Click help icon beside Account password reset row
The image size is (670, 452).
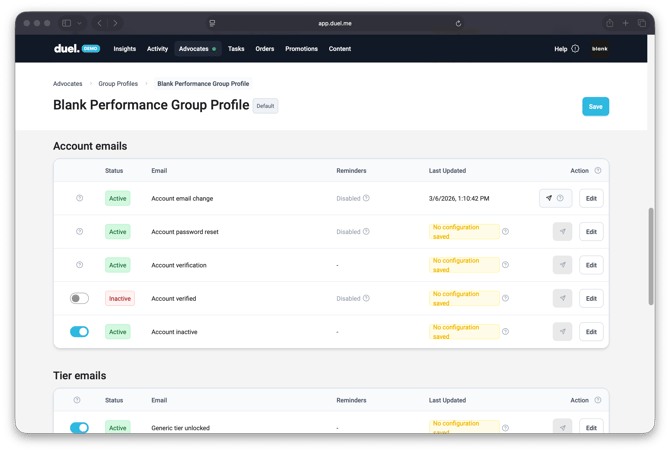[x=80, y=232]
